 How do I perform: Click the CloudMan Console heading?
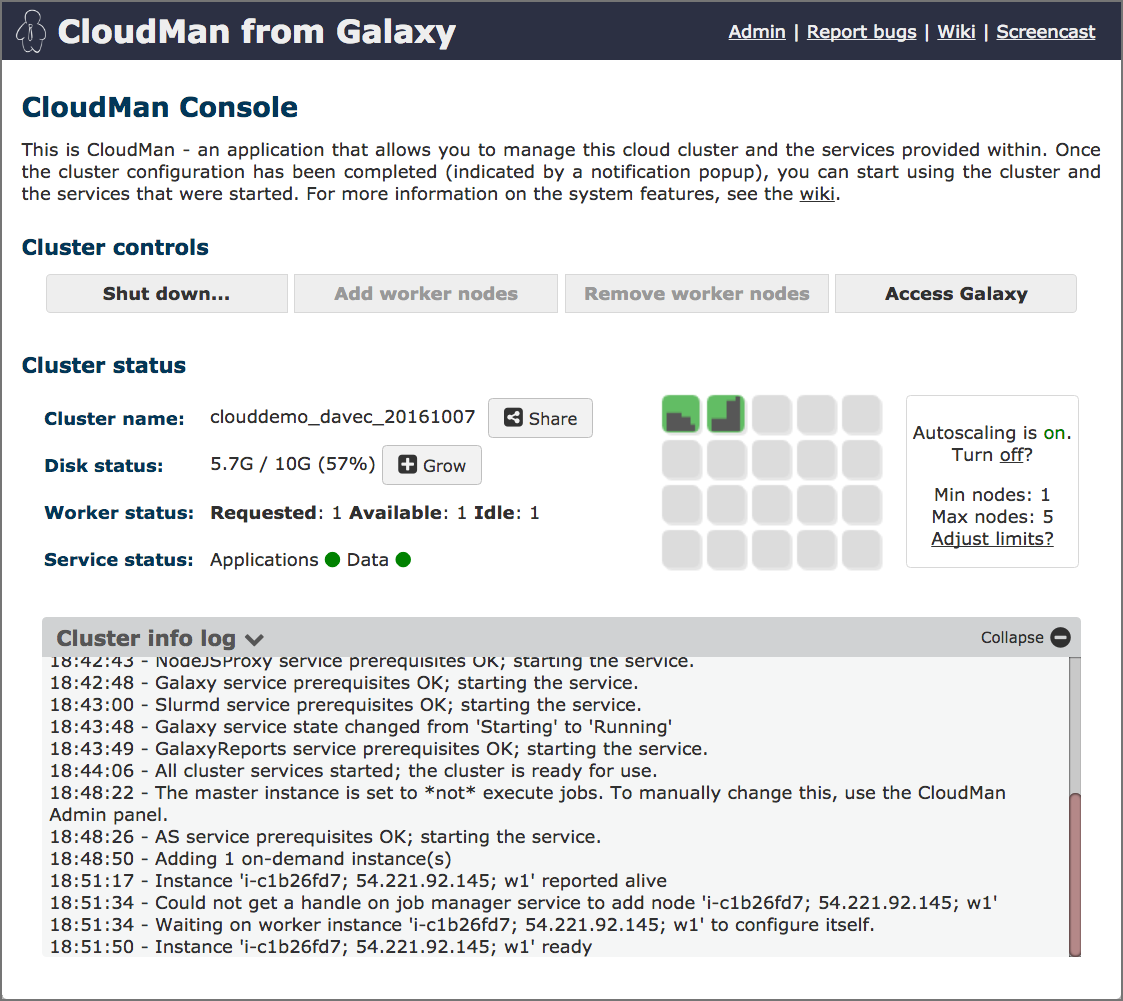pos(160,107)
